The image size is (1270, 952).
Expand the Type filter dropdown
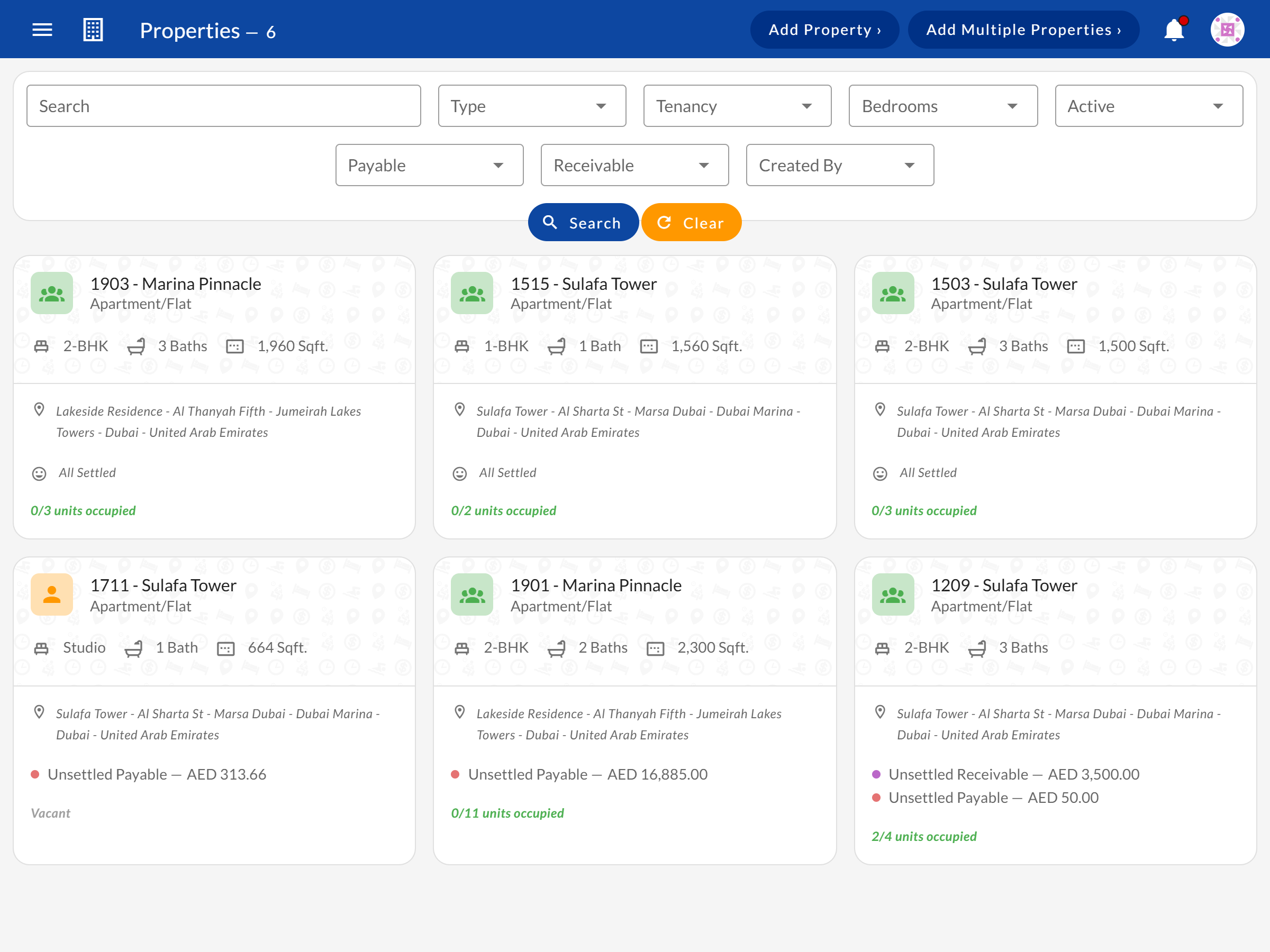point(532,106)
